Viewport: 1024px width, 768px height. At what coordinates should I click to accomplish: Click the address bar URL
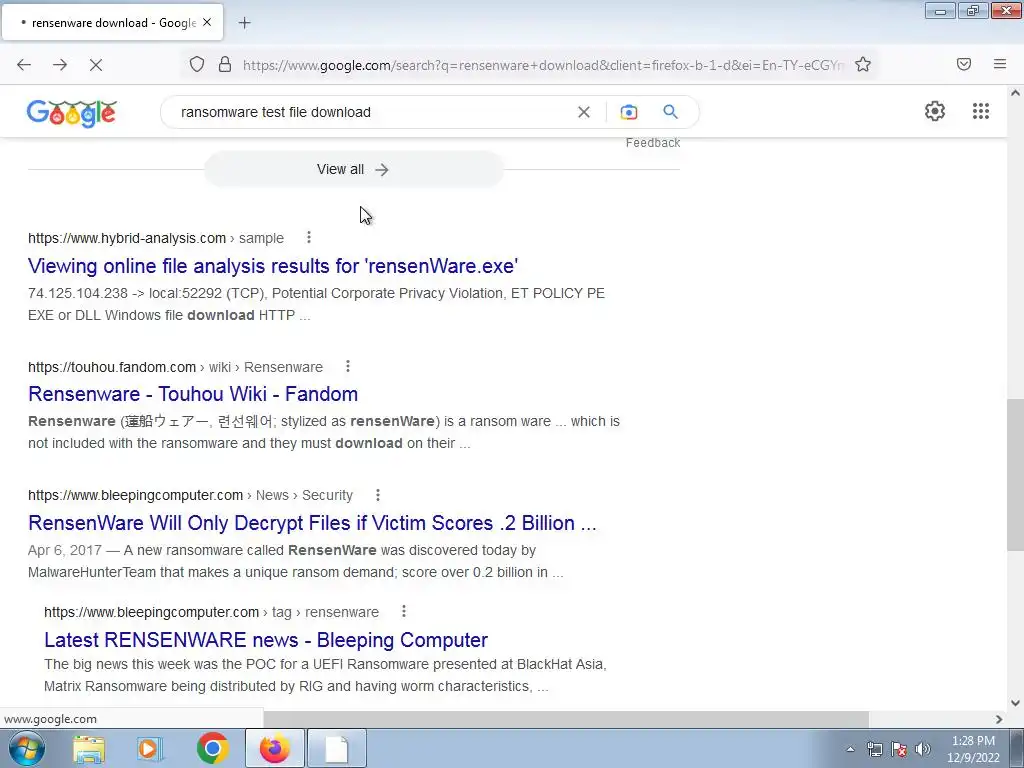click(x=543, y=65)
